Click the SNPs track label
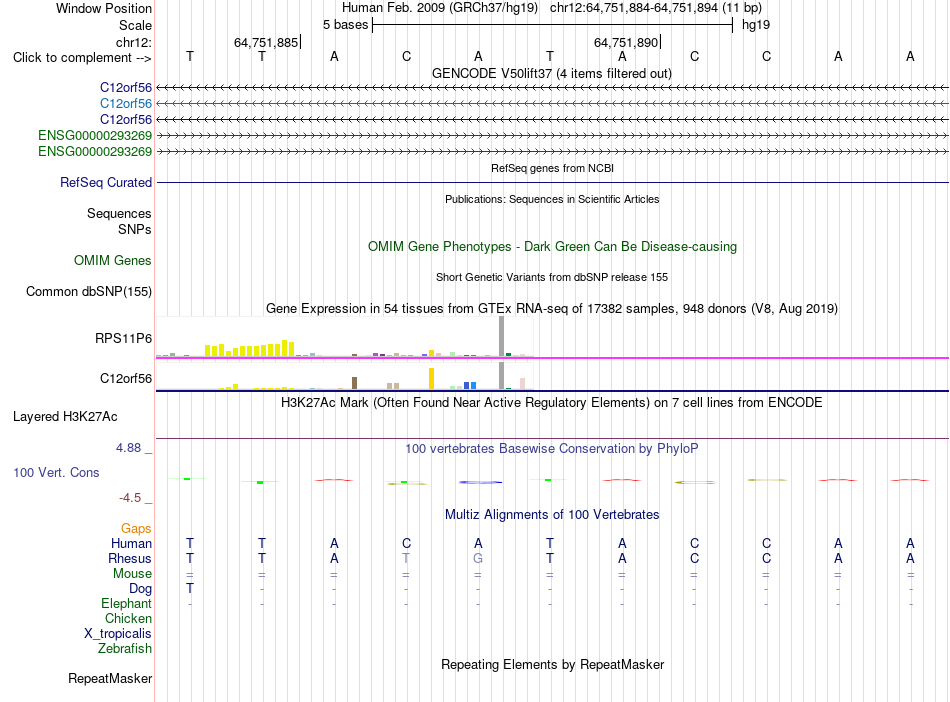Image resolution: width=950 pixels, height=702 pixels. [x=135, y=230]
